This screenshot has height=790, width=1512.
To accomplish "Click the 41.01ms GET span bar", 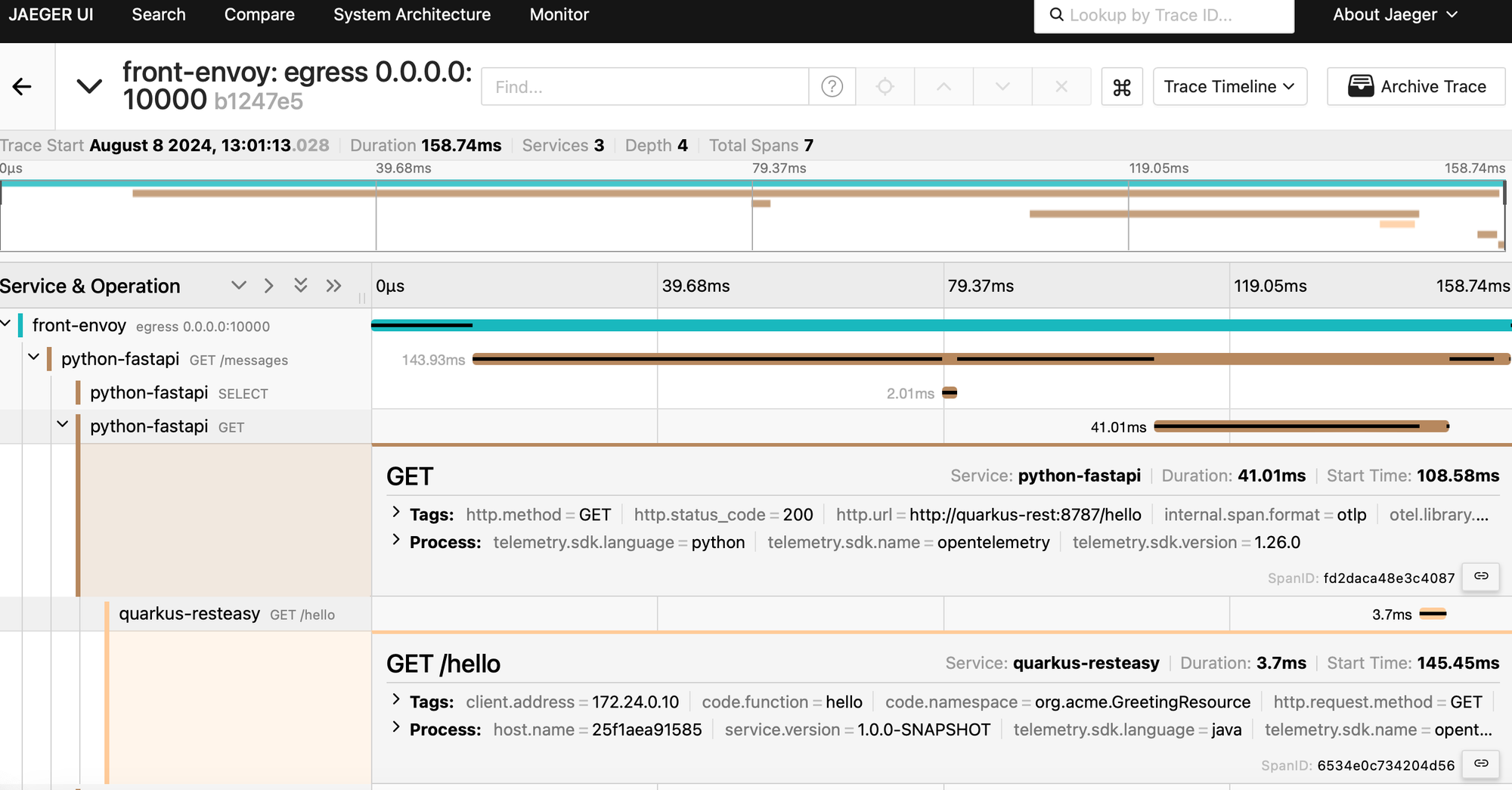I will coord(1302,427).
